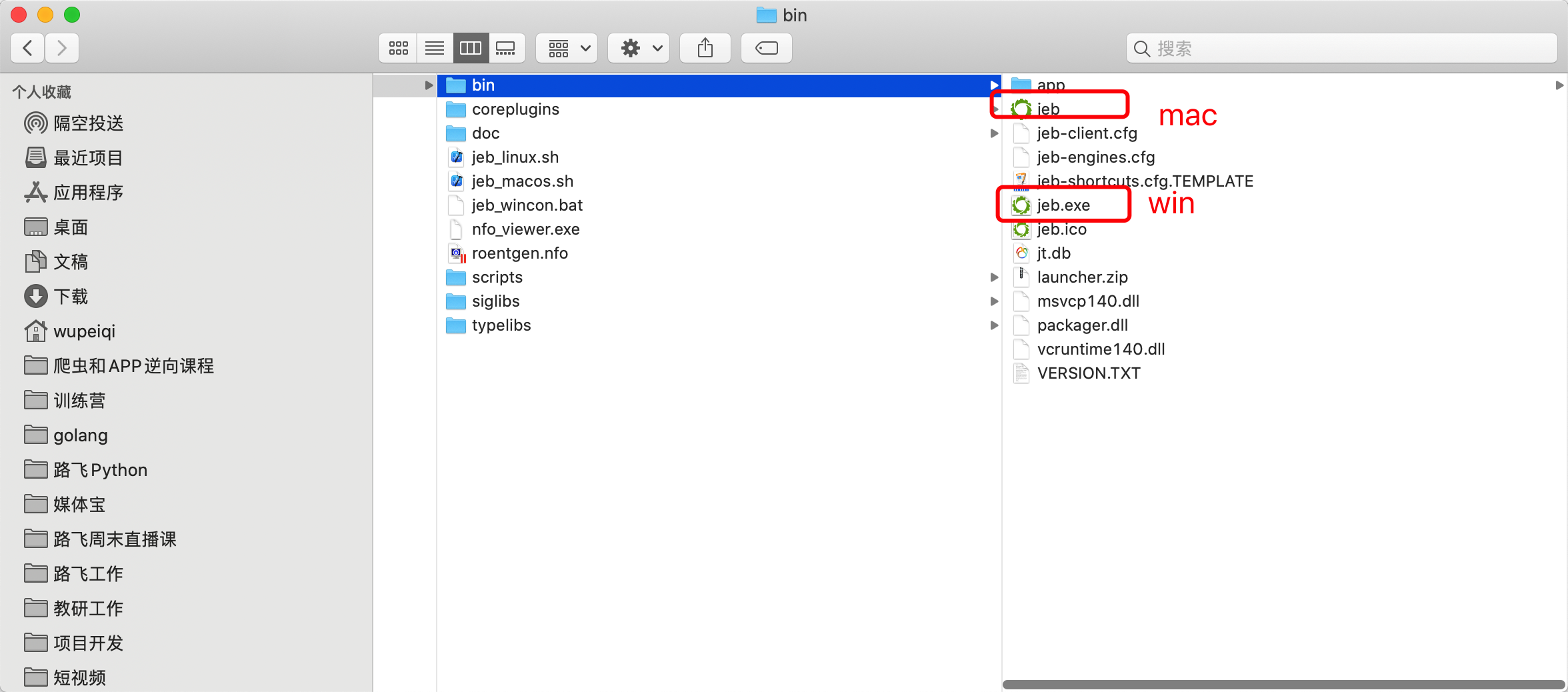This screenshot has height=692, width=1568.
Task: Select jeb.ico icon file
Action: point(1049,229)
